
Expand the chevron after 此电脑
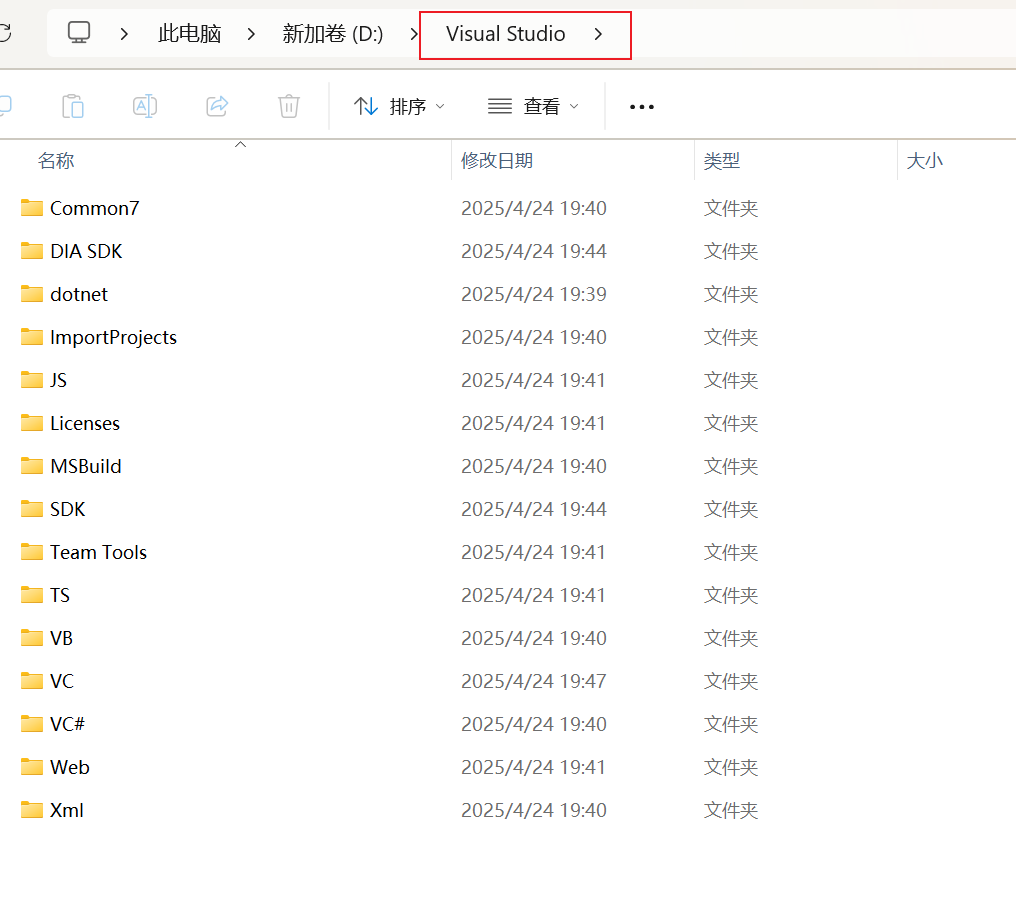click(x=251, y=34)
